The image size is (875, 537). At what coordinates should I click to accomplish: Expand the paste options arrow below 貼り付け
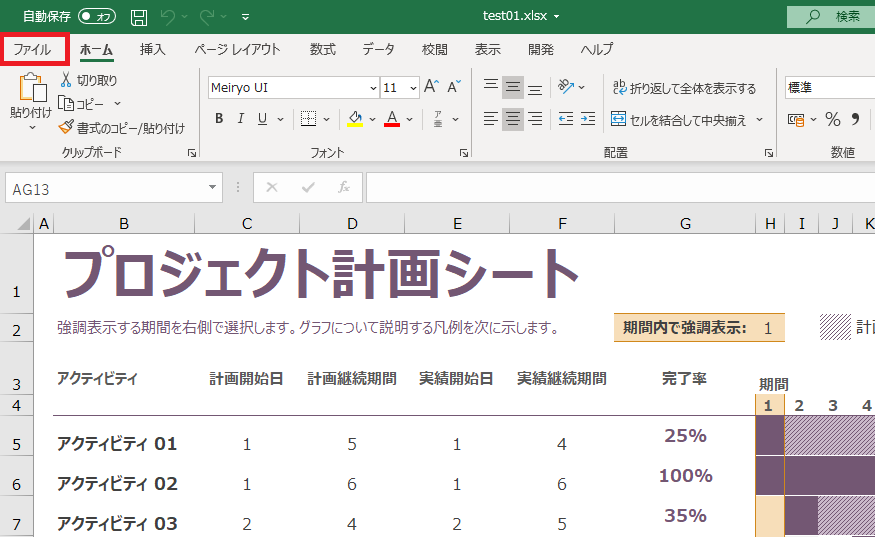[32, 128]
